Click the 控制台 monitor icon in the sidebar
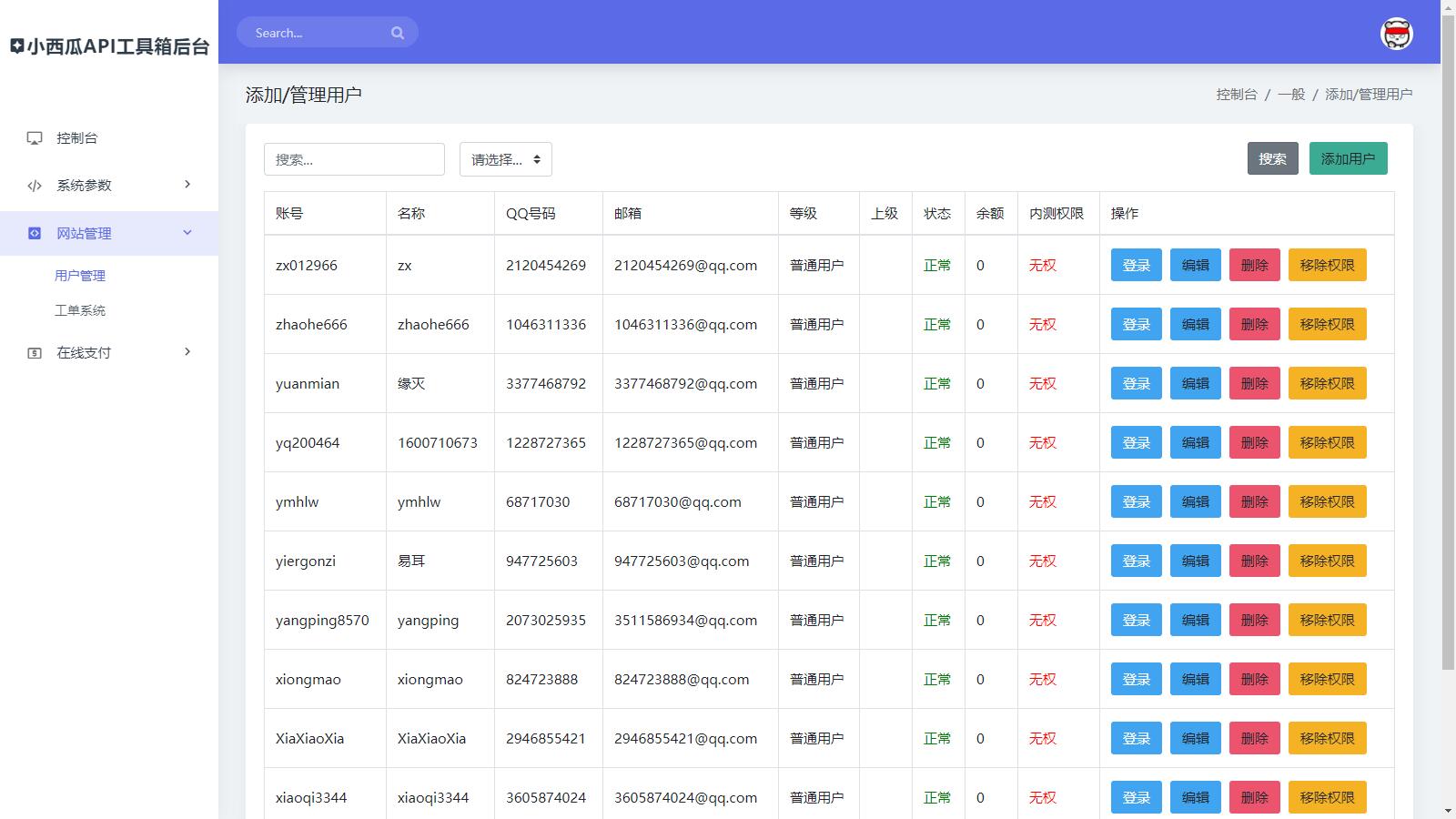Image resolution: width=1456 pixels, height=819 pixels. click(x=35, y=138)
